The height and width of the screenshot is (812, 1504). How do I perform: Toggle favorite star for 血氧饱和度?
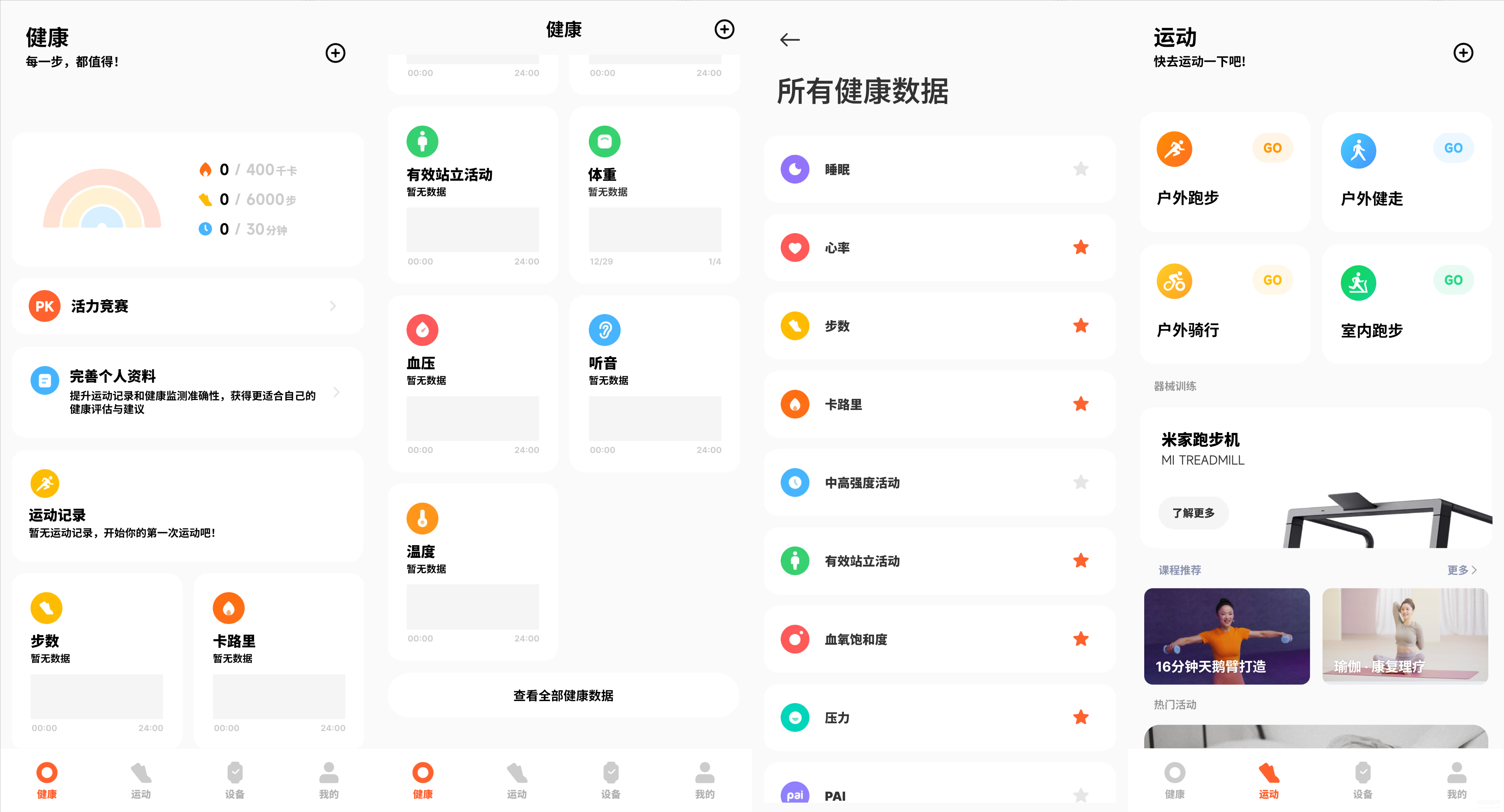(x=1081, y=639)
